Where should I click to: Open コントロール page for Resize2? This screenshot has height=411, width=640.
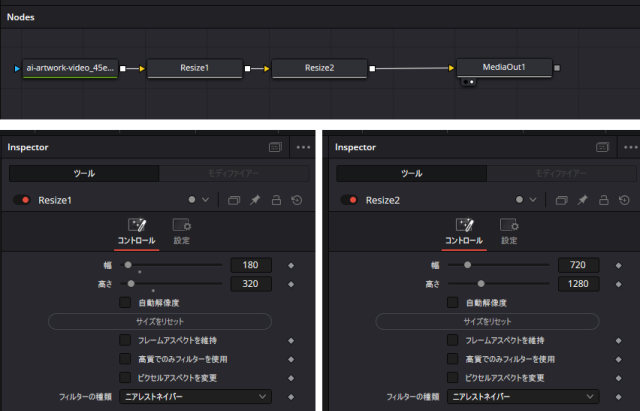click(464, 233)
